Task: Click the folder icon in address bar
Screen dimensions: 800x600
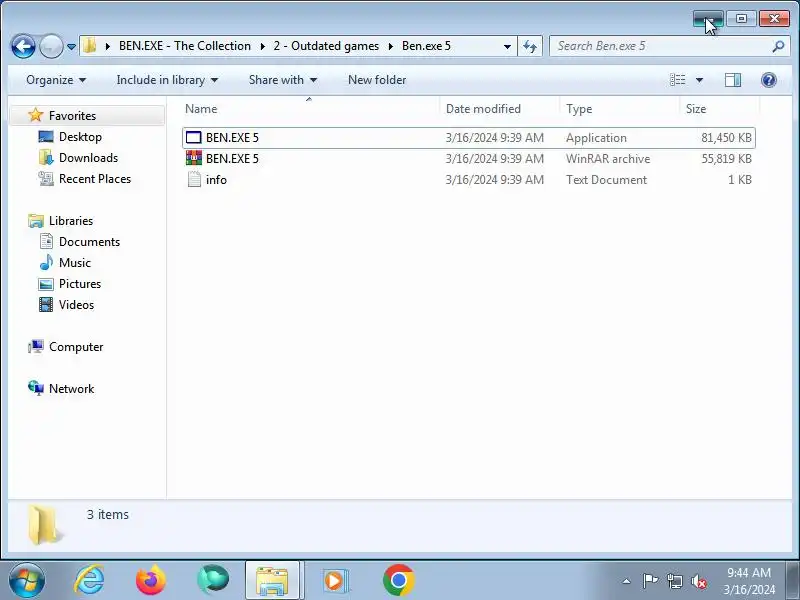Action: pos(90,46)
